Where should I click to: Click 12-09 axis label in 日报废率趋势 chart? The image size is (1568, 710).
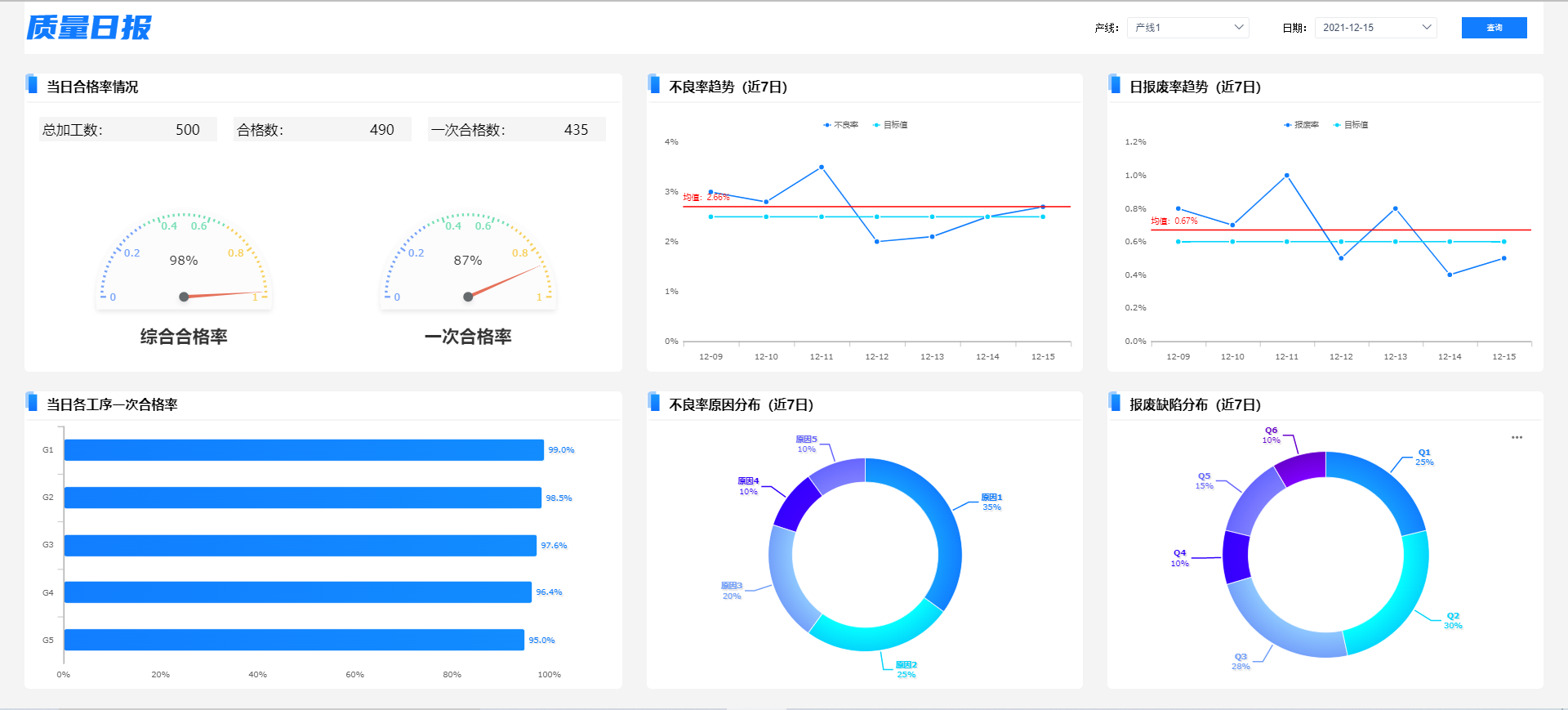tap(1178, 357)
